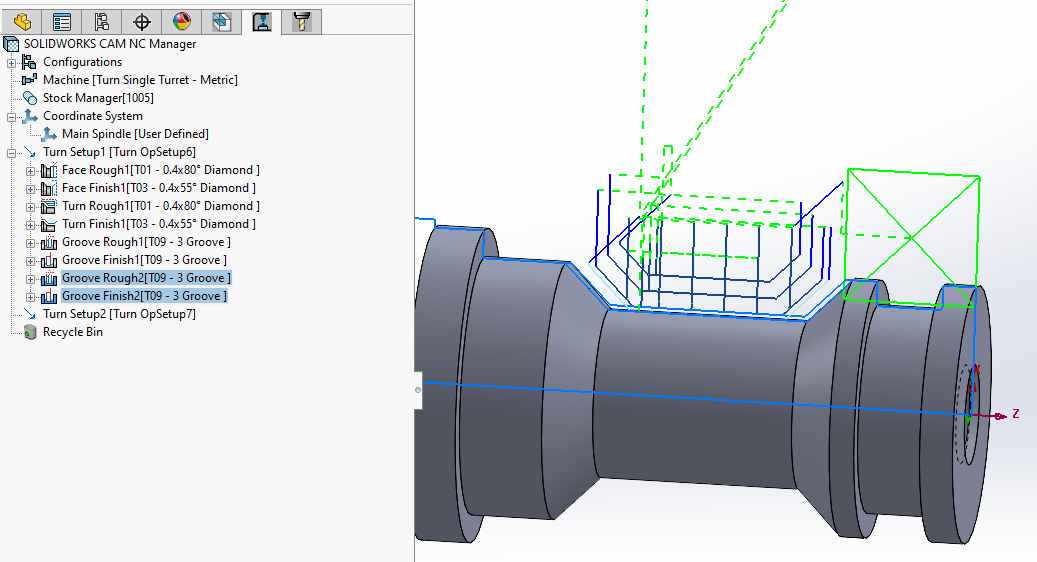
Task: Collapse the Coordinate System node
Action: (x=12, y=116)
